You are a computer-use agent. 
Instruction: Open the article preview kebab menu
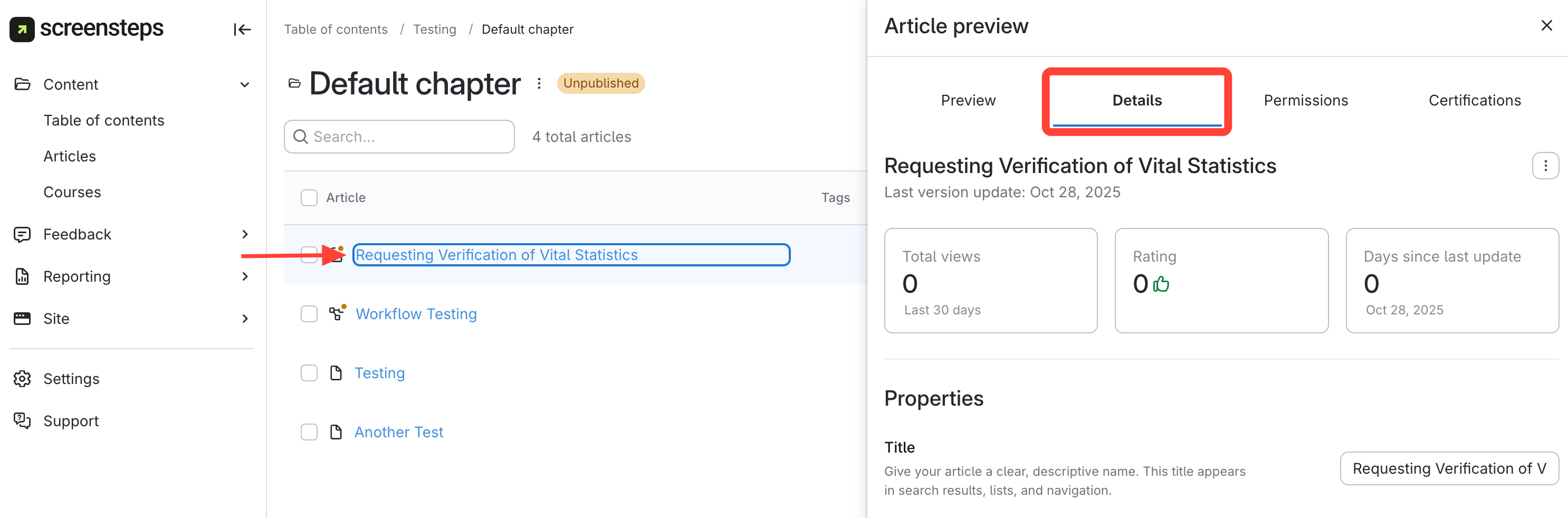[x=1544, y=166]
